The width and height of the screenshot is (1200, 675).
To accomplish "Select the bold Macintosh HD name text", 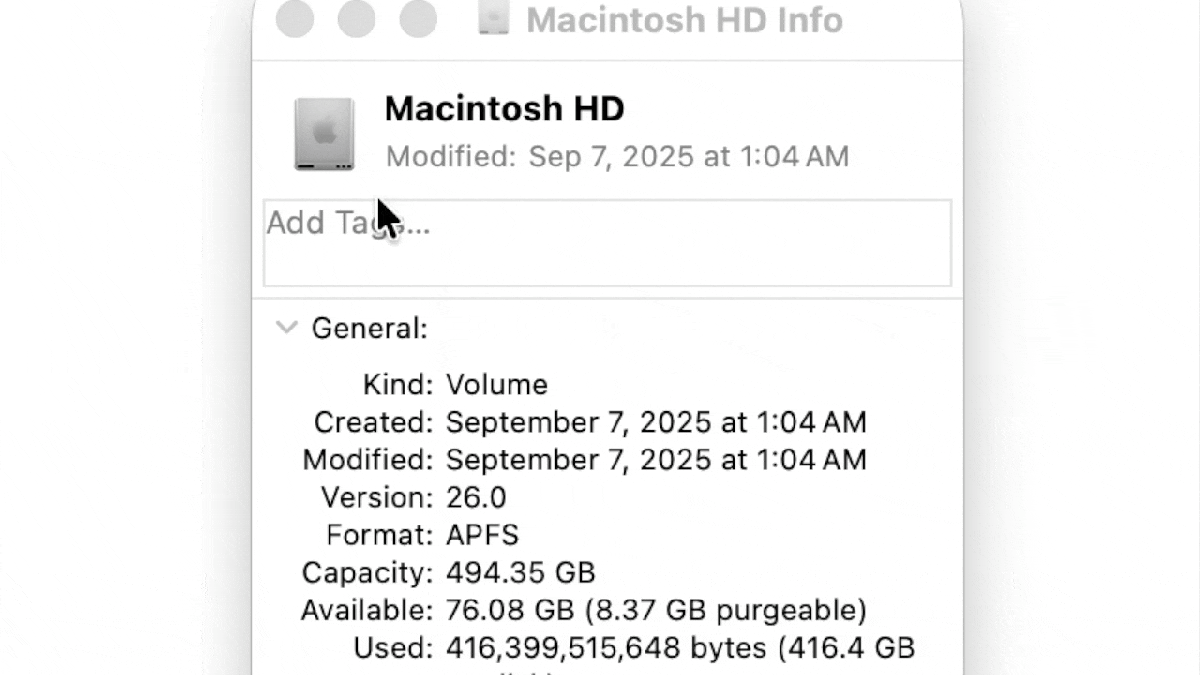I will pos(503,108).
